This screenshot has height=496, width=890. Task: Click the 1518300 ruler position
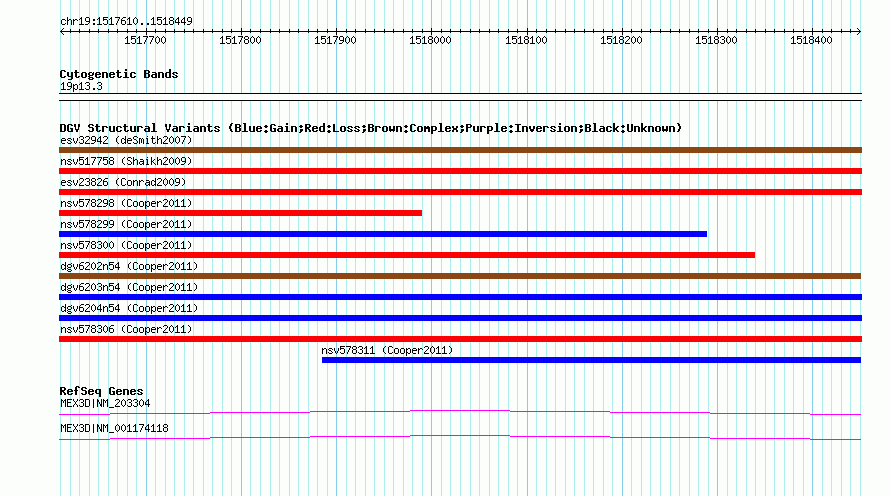716,40
